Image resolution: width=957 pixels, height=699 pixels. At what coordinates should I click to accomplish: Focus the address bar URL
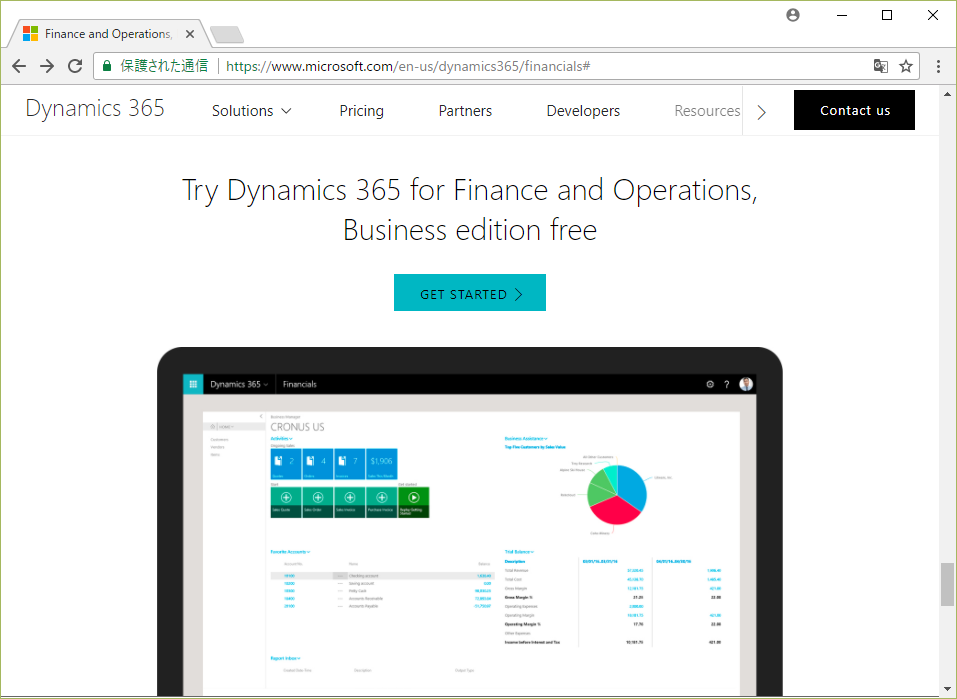point(408,66)
